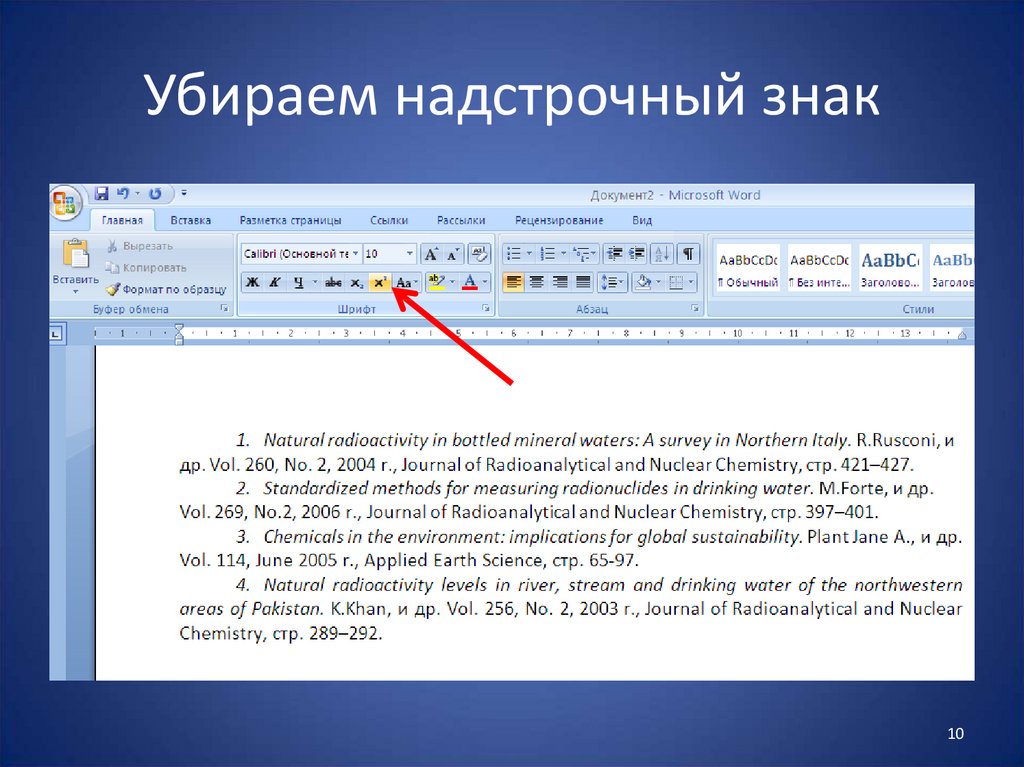Image resolution: width=1024 pixels, height=767 pixels.
Task: Click the tab selector at ruler's left
Action: (x=56, y=333)
